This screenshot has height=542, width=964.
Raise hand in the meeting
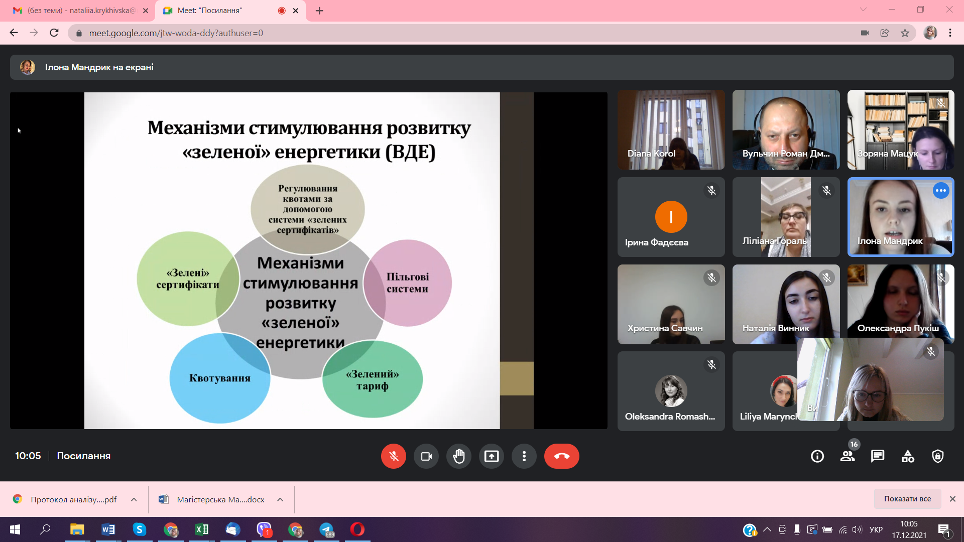459,456
